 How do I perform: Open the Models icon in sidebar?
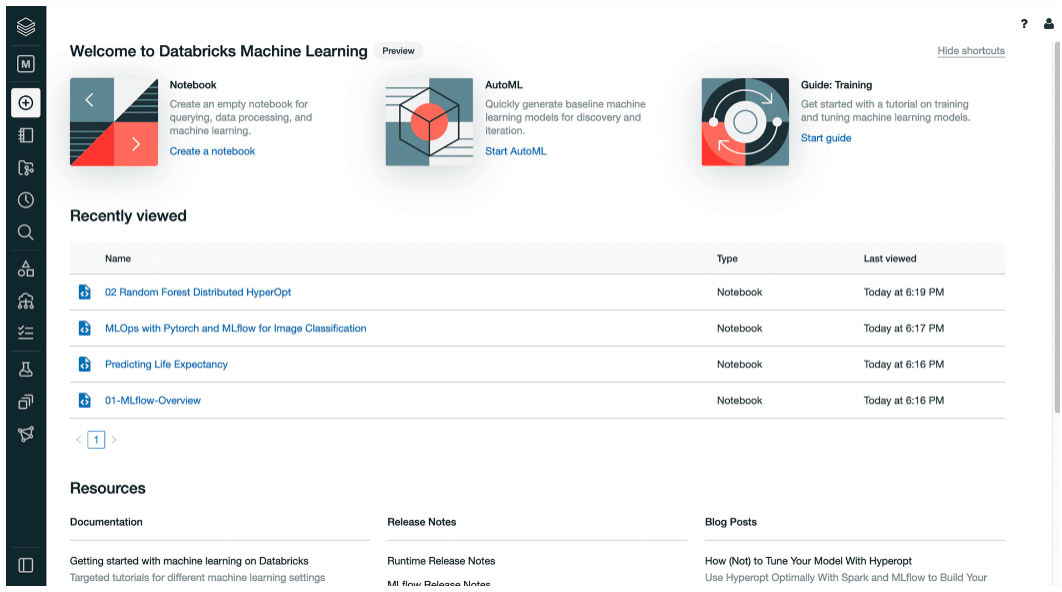26,434
